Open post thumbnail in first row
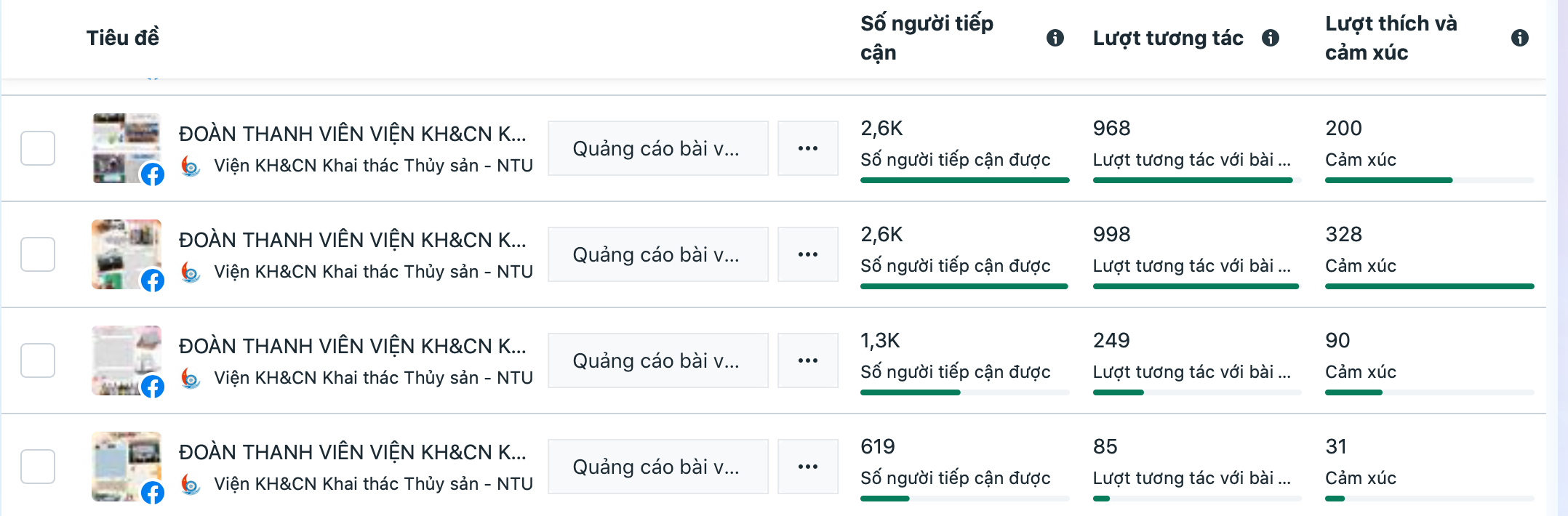Screen dimensions: 1568x516 (127, 148)
